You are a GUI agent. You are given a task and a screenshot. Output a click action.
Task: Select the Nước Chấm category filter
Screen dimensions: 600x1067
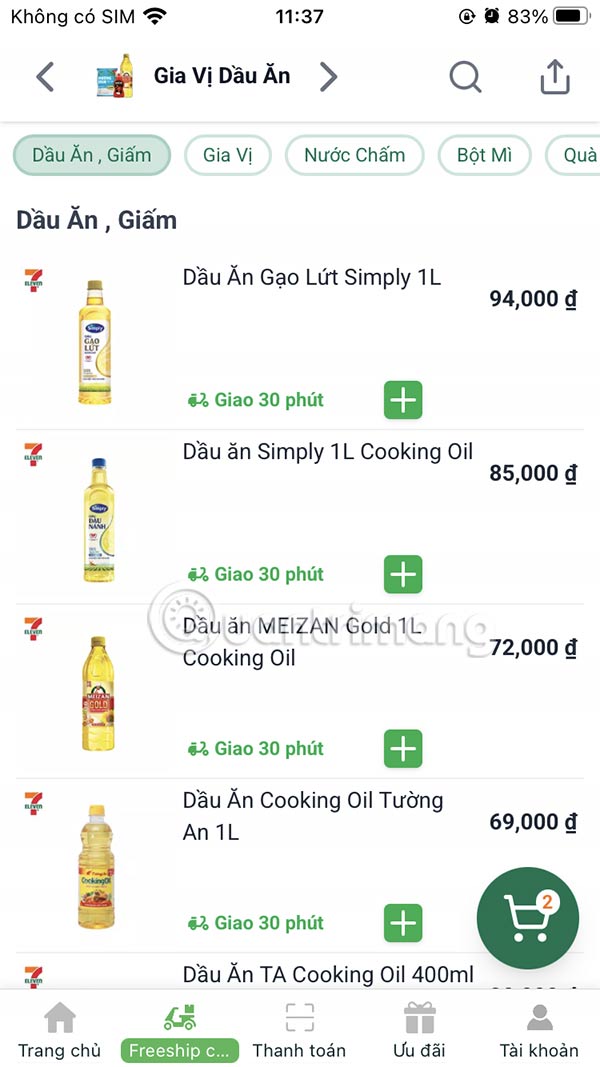[x=354, y=155]
